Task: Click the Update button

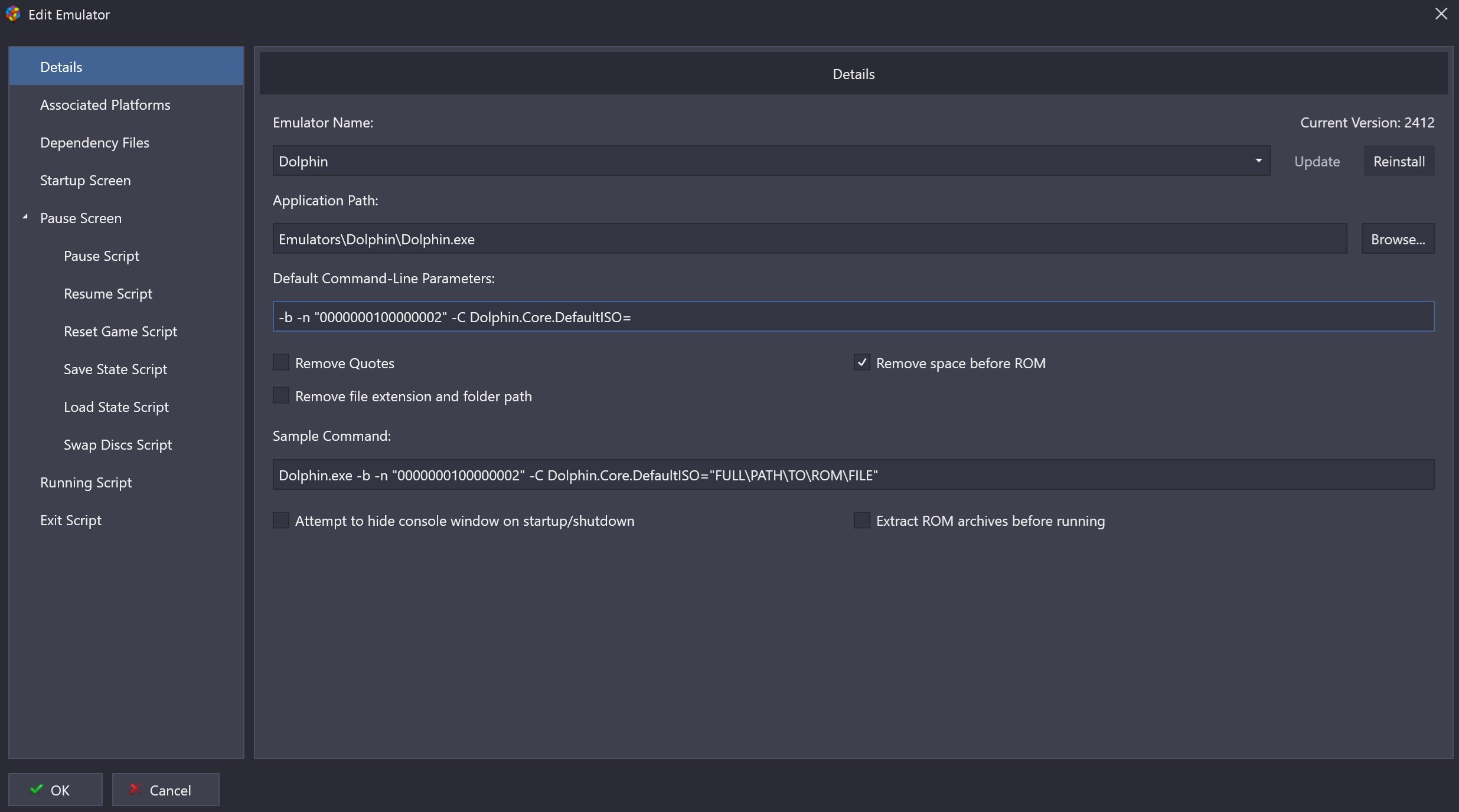Action: coord(1317,161)
